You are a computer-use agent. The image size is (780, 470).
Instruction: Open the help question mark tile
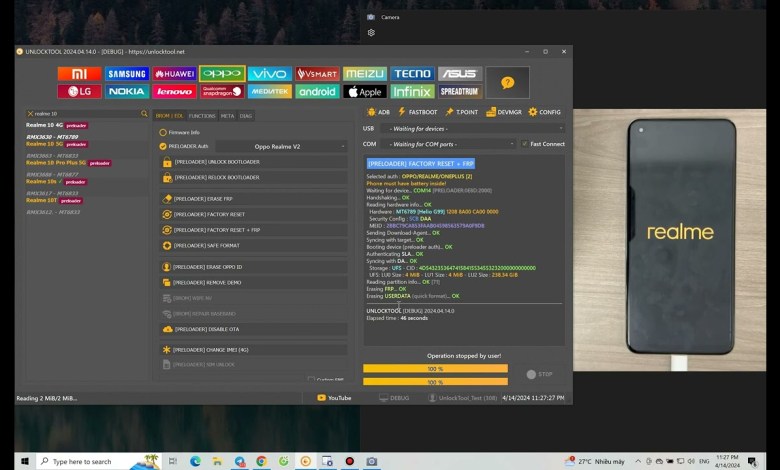coord(507,83)
